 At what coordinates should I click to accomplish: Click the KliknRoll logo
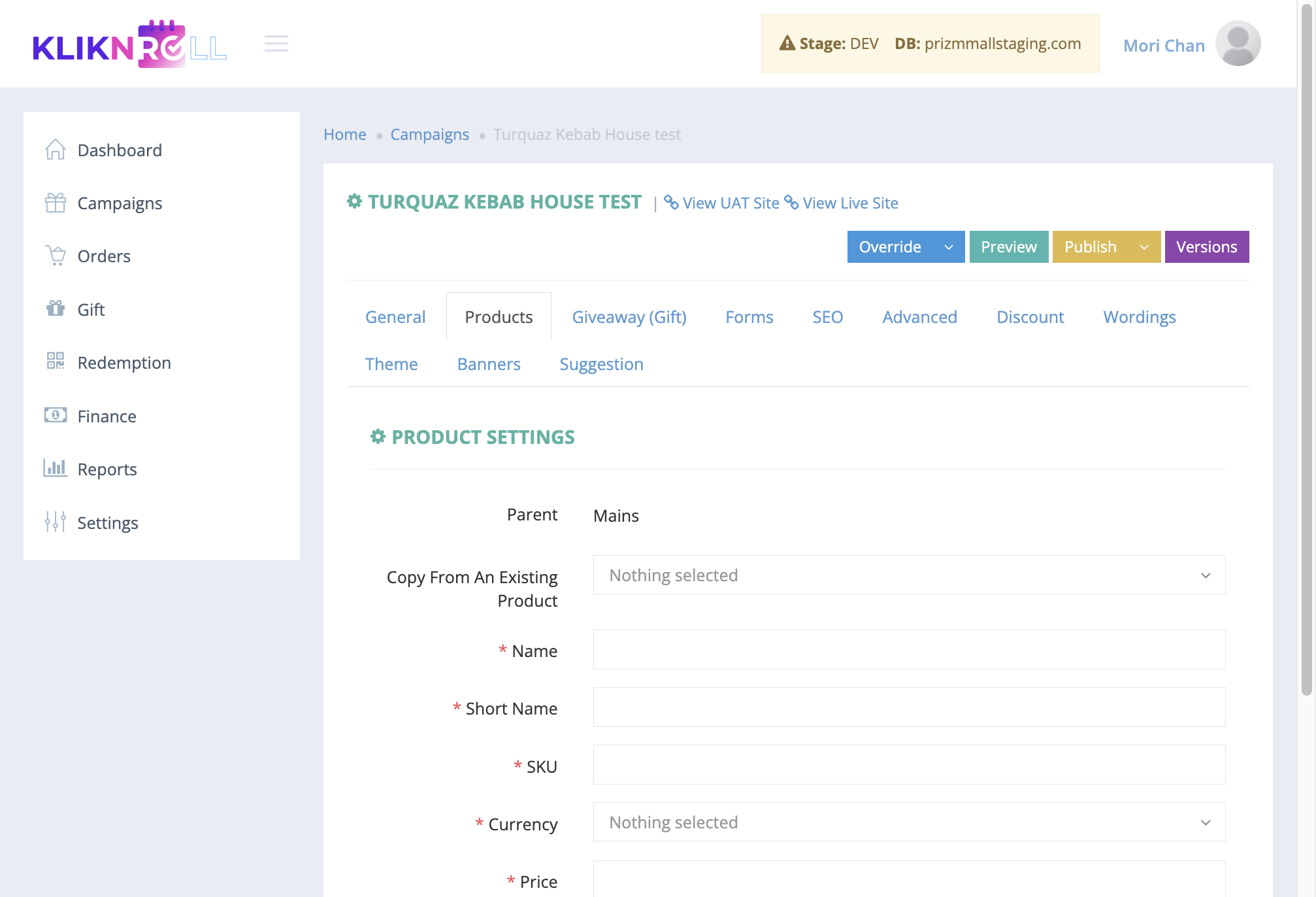[x=129, y=44]
